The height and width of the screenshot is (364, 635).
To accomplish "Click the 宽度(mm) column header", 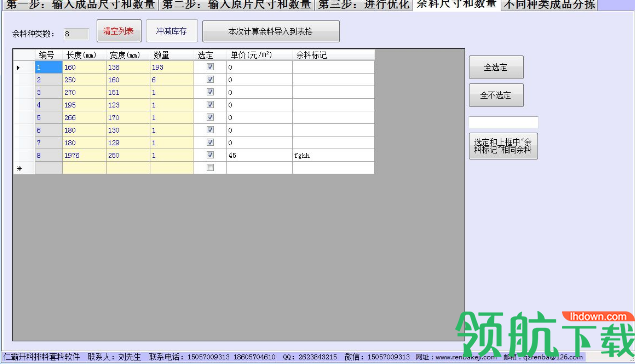I will tap(128, 55).
